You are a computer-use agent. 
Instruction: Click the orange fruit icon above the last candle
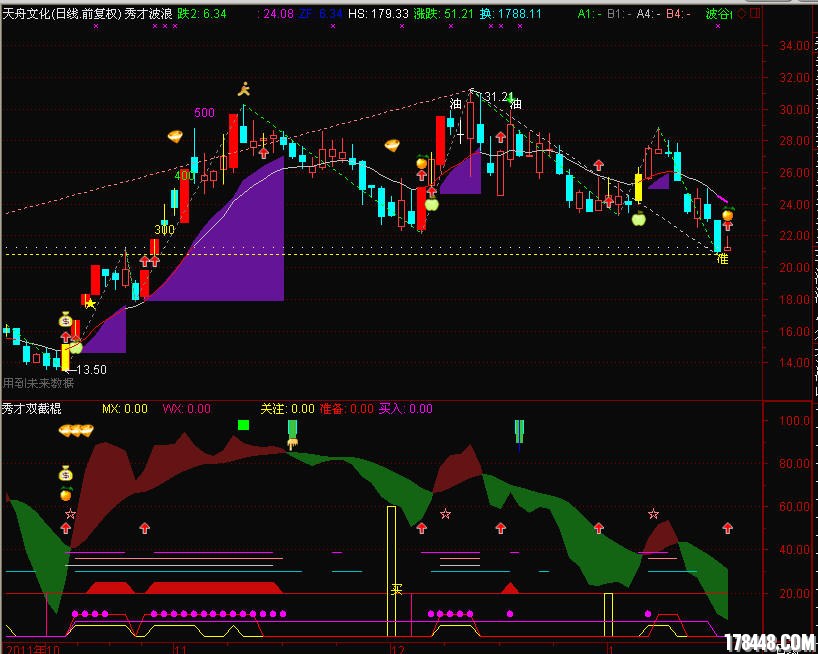point(728,213)
